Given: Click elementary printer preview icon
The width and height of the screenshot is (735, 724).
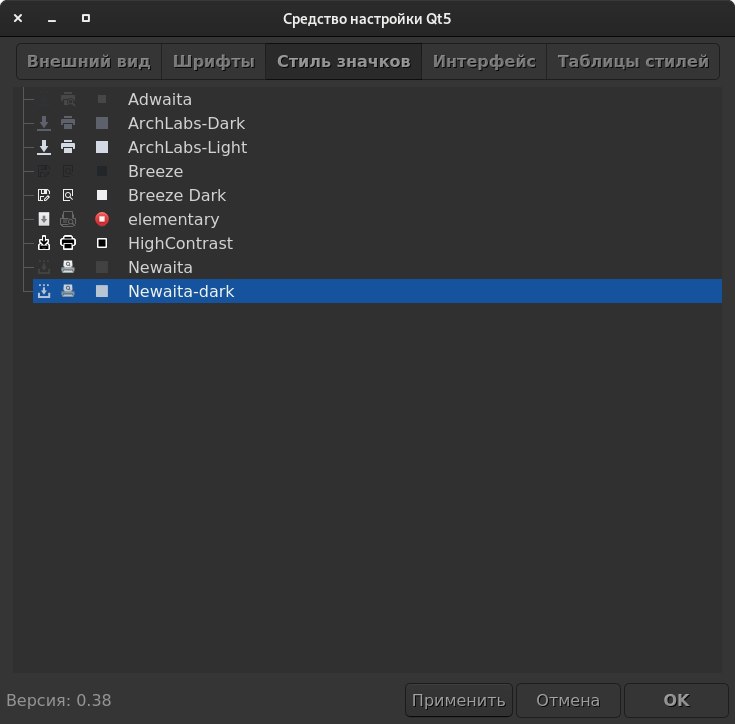Looking at the screenshot, I should (68, 219).
